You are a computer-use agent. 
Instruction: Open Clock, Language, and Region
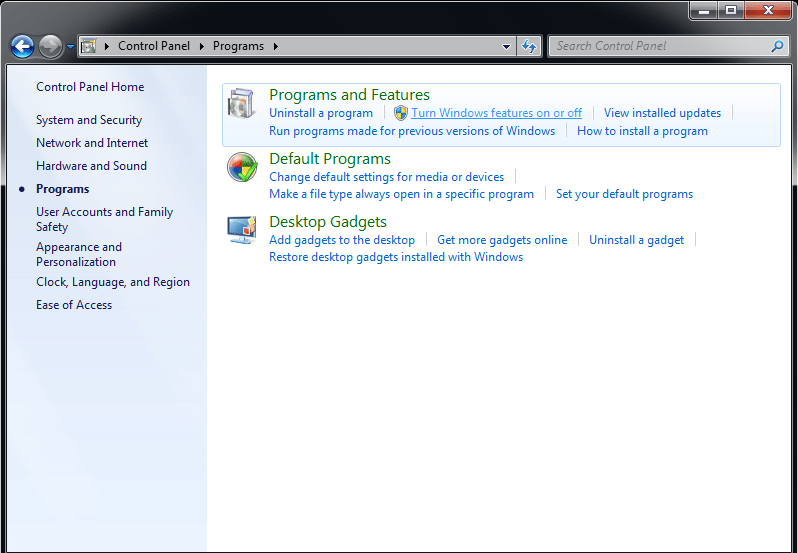tap(113, 282)
